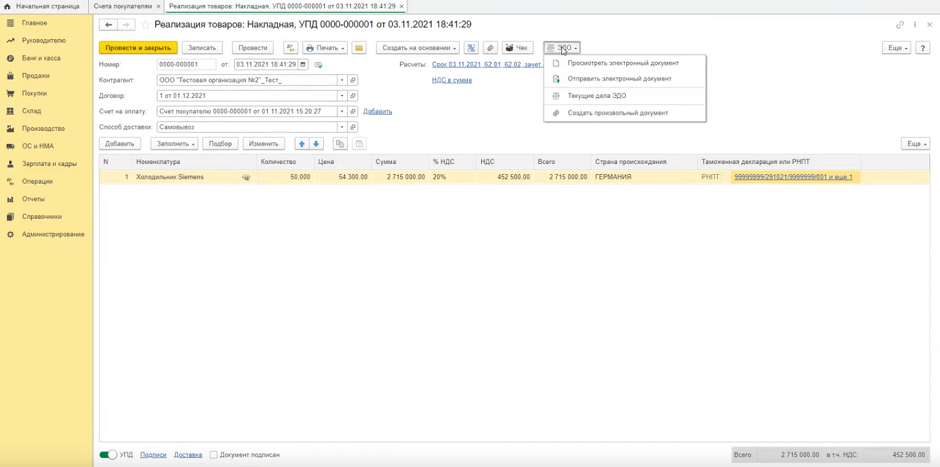The height and width of the screenshot is (467, 940).
Task: Toggle the УПД switch
Action: click(108, 455)
